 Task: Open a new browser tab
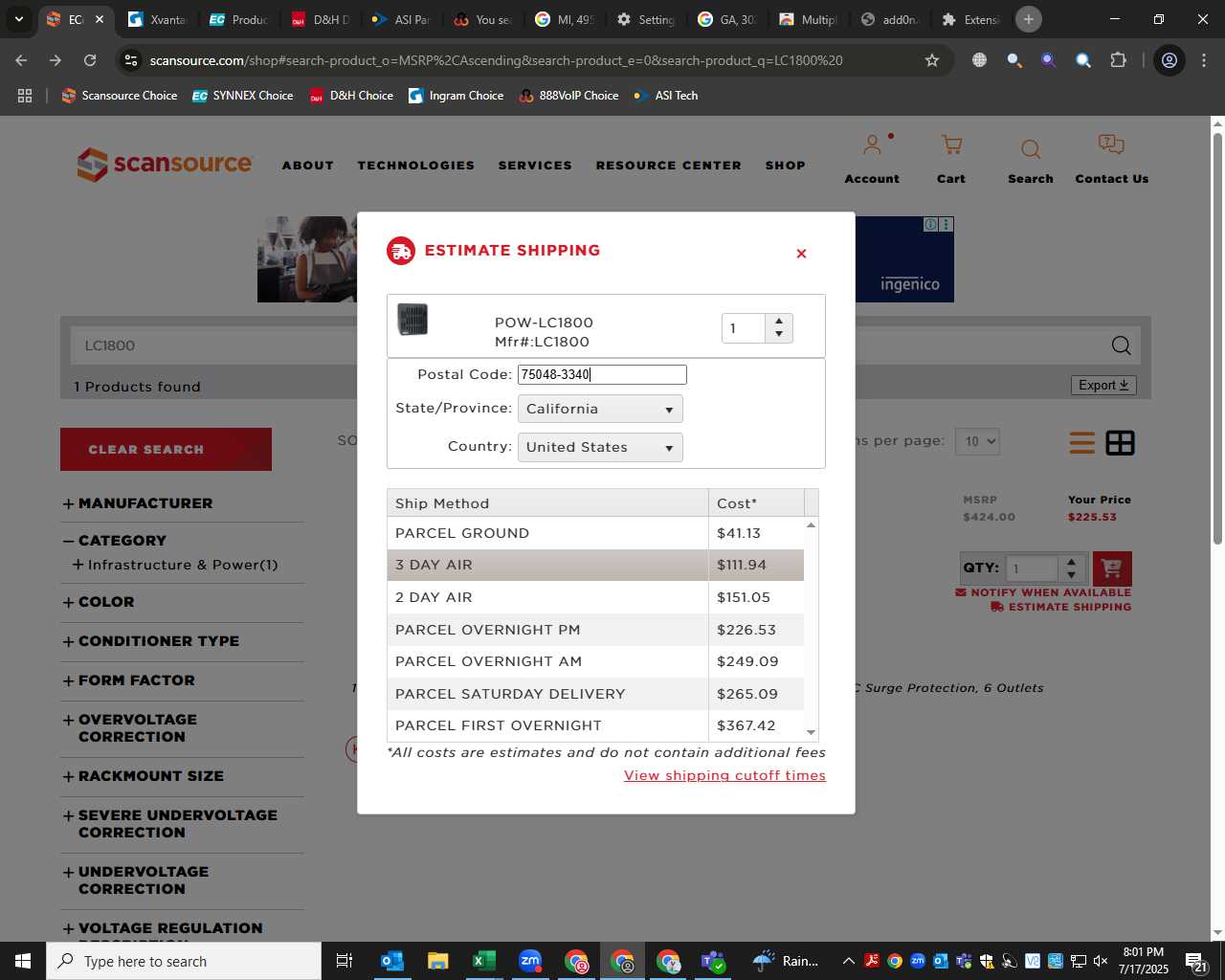click(x=1029, y=19)
